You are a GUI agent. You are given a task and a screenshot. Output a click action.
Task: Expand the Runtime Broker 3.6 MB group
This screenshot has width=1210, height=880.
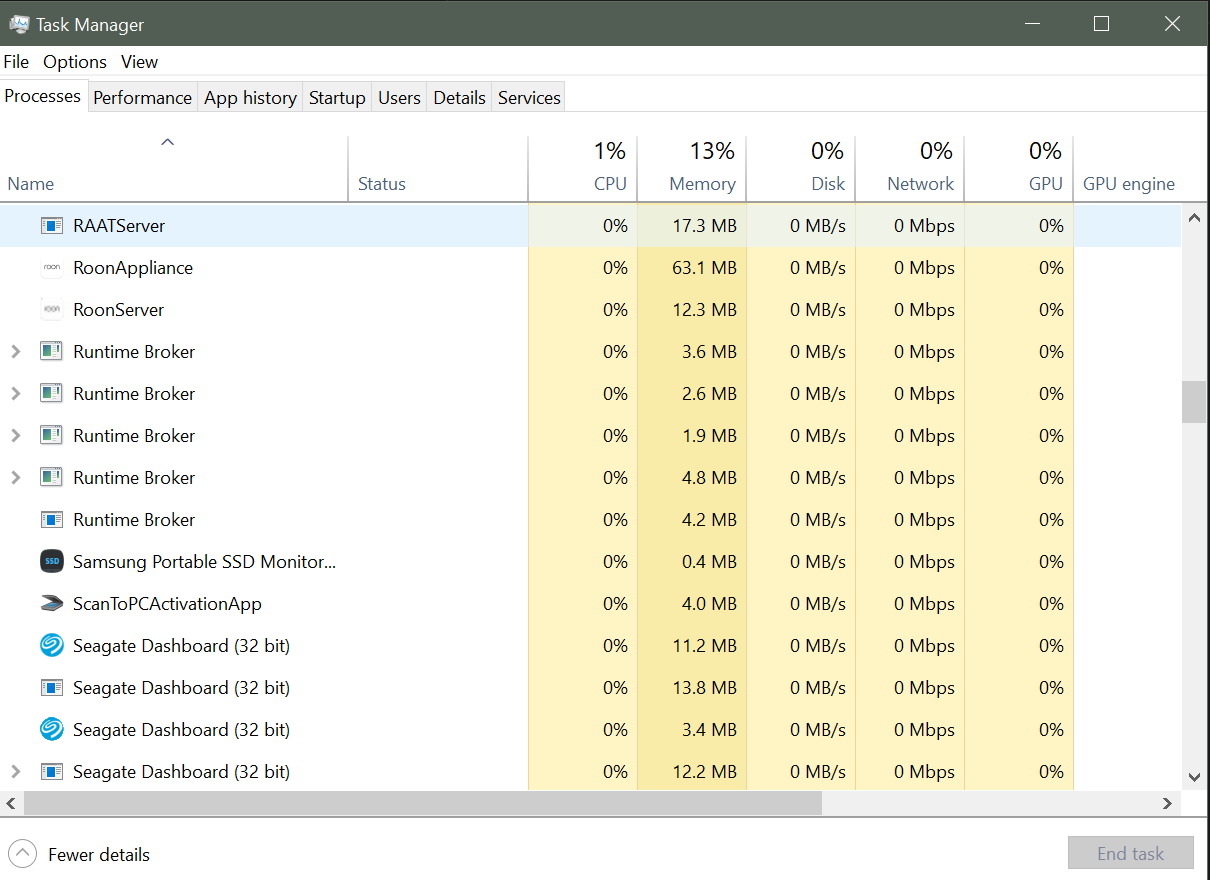[15, 352]
